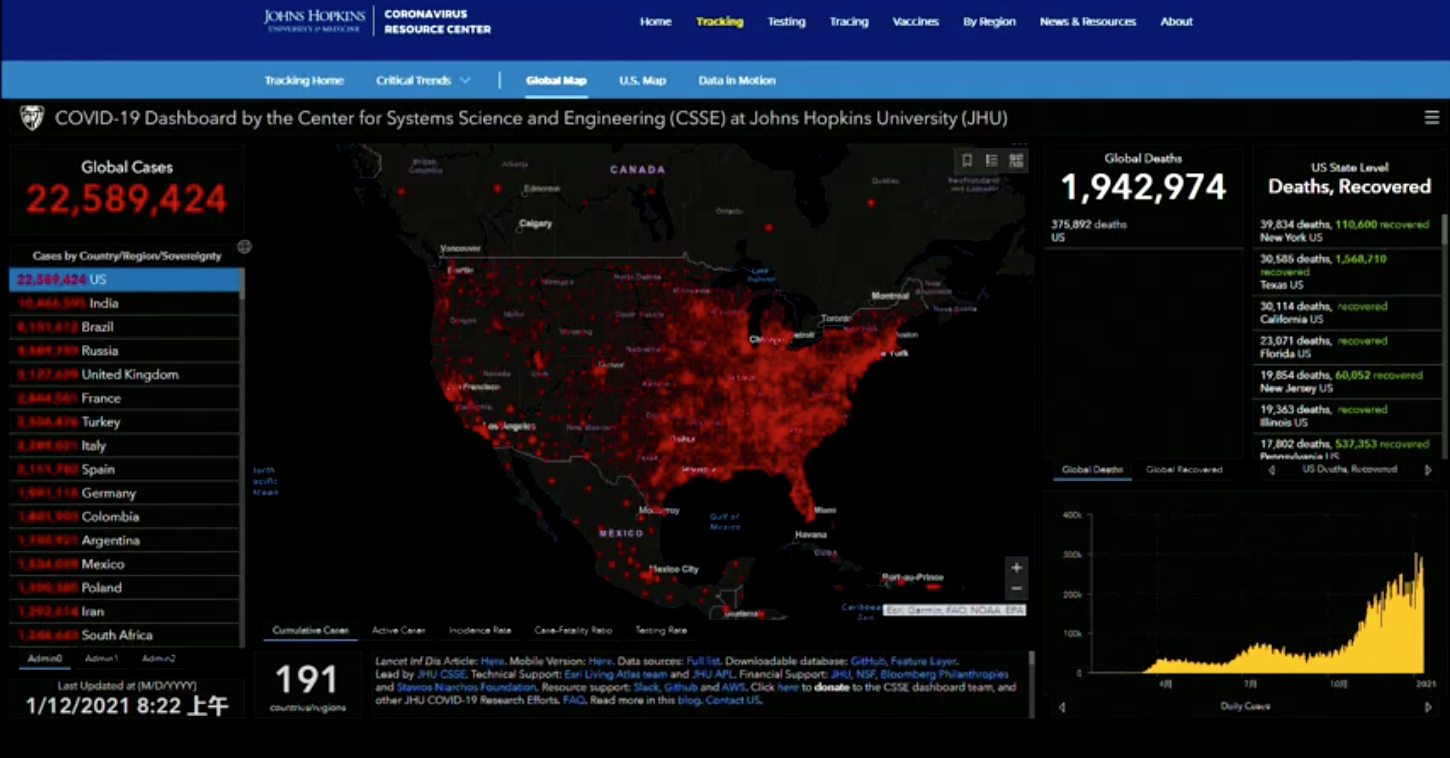Switch to the Data in Motion tab

(737, 80)
